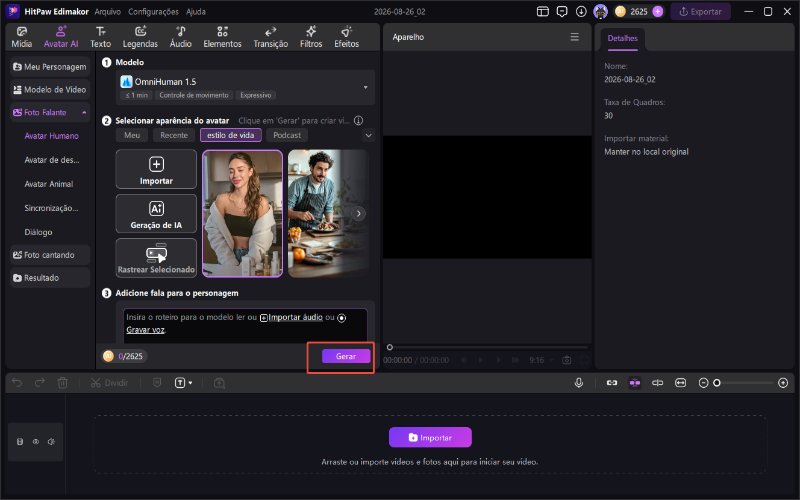Viewport: 800px width, 500px height.
Task: Zoom out the timeline with minus icon
Action: click(x=703, y=383)
